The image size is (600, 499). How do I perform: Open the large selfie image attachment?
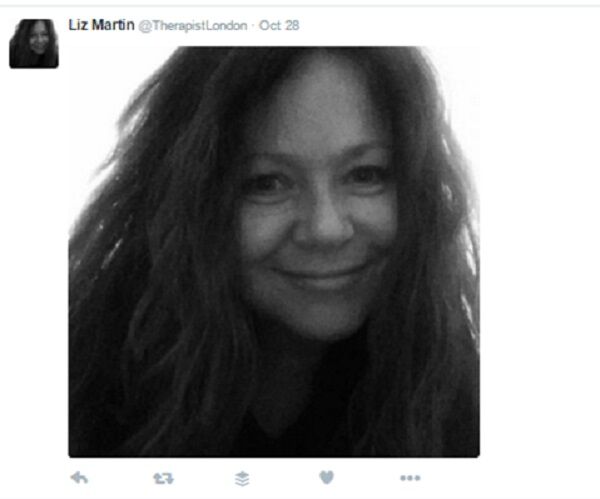274,252
